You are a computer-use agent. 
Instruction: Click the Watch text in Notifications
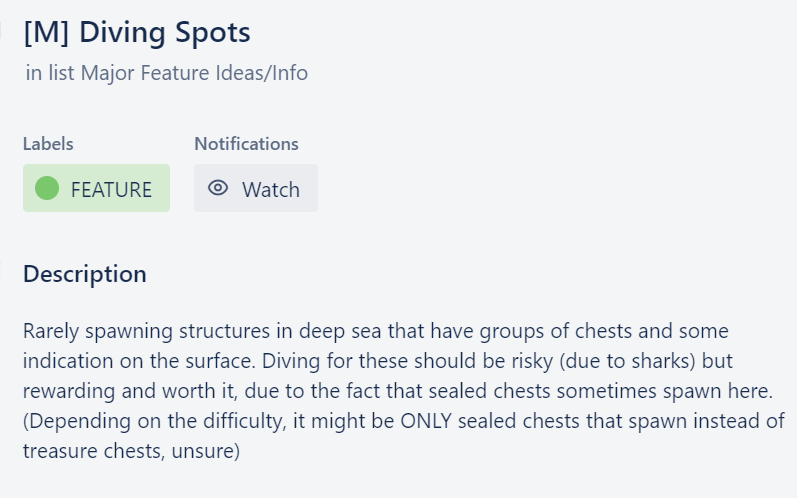click(271, 190)
